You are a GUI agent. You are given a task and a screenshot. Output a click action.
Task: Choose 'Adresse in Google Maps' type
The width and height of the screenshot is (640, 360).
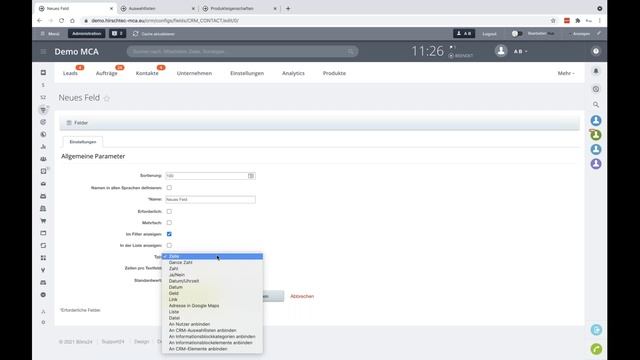tap(212, 306)
